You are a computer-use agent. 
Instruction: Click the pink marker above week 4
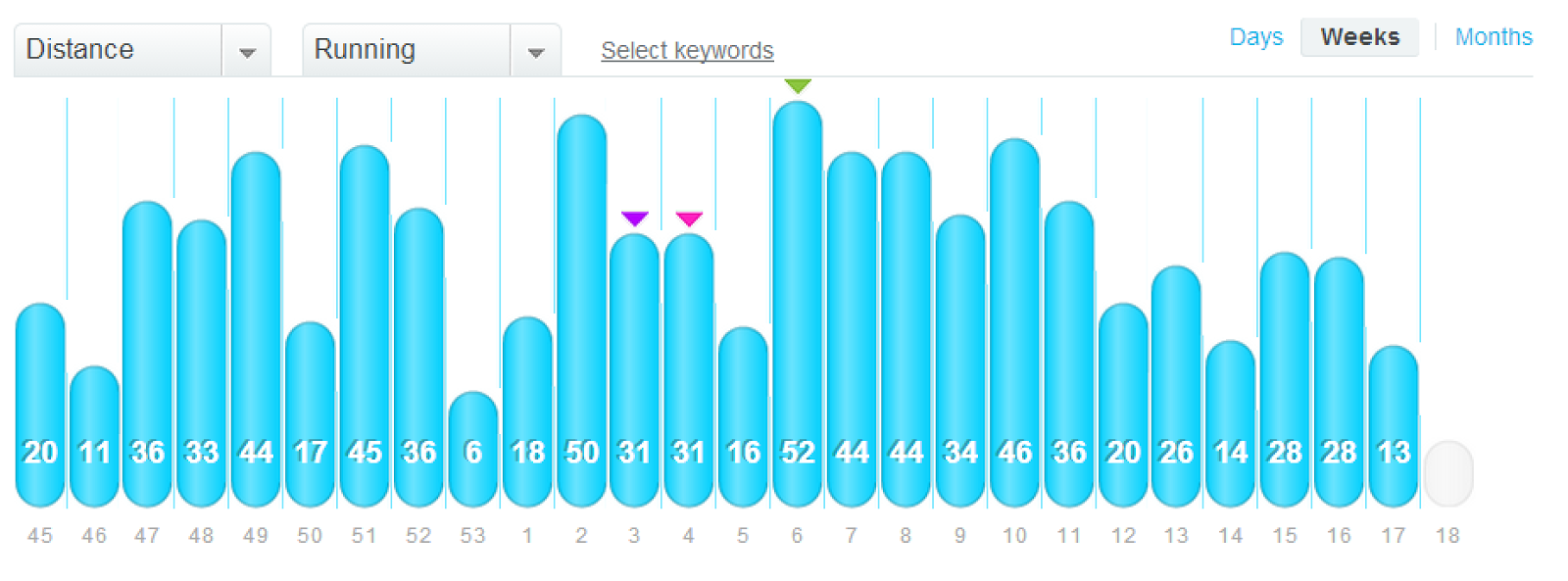[x=689, y=218]
